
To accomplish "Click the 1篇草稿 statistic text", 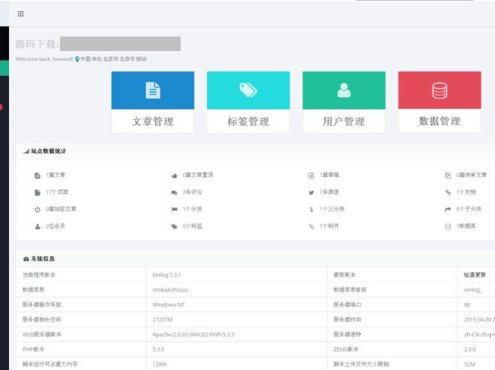I will click(329, 175).
